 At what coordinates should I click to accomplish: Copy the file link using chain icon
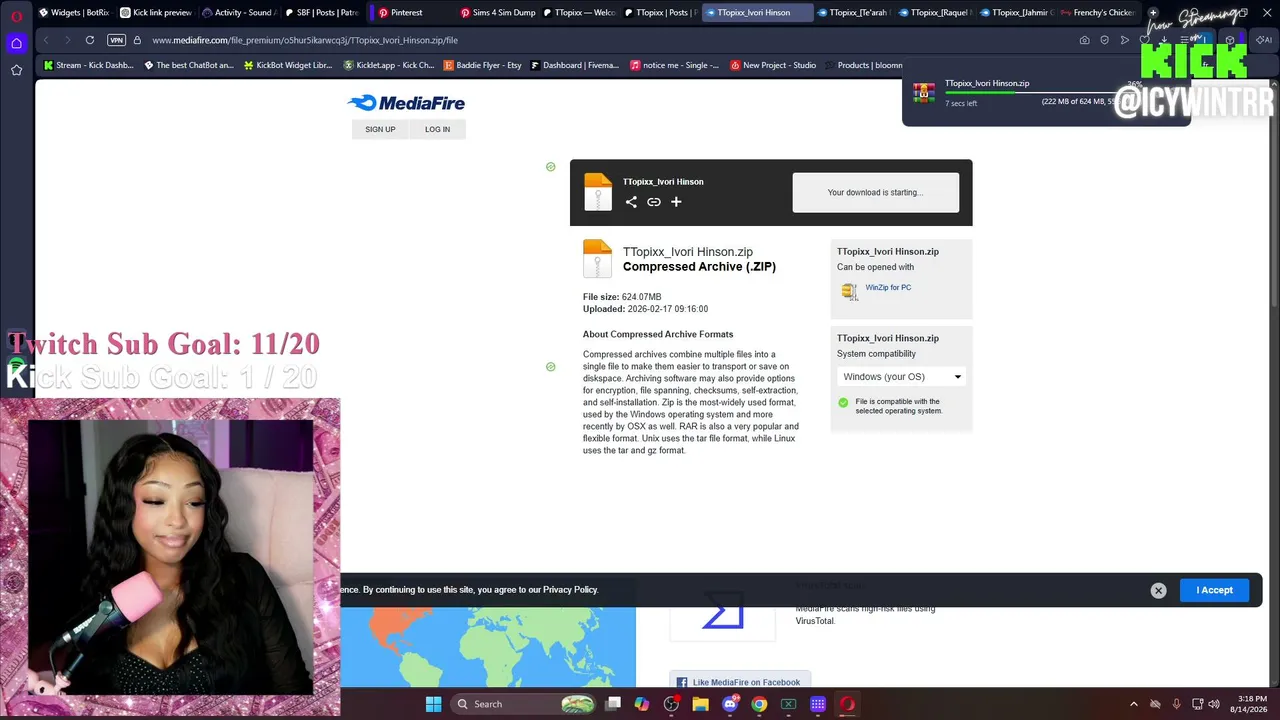pos(654,202)
